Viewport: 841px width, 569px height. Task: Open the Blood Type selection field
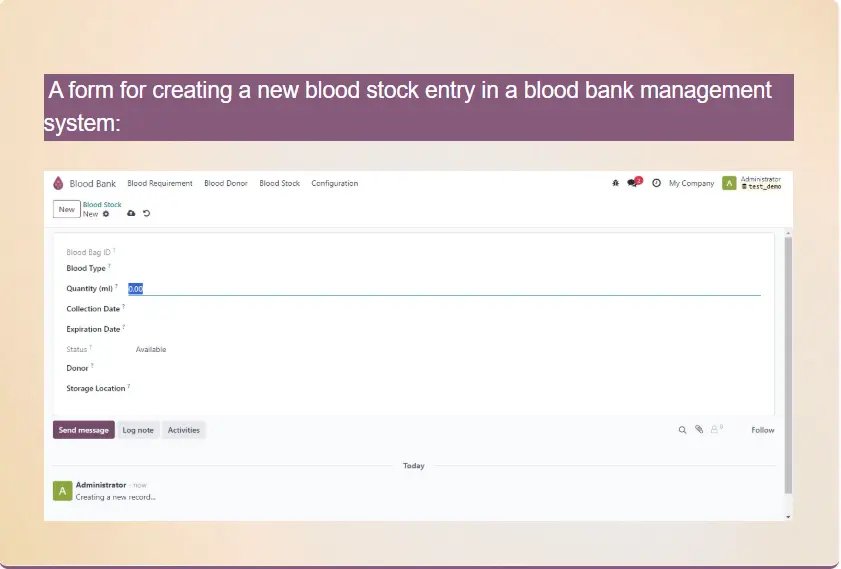(x=440, y=268)
